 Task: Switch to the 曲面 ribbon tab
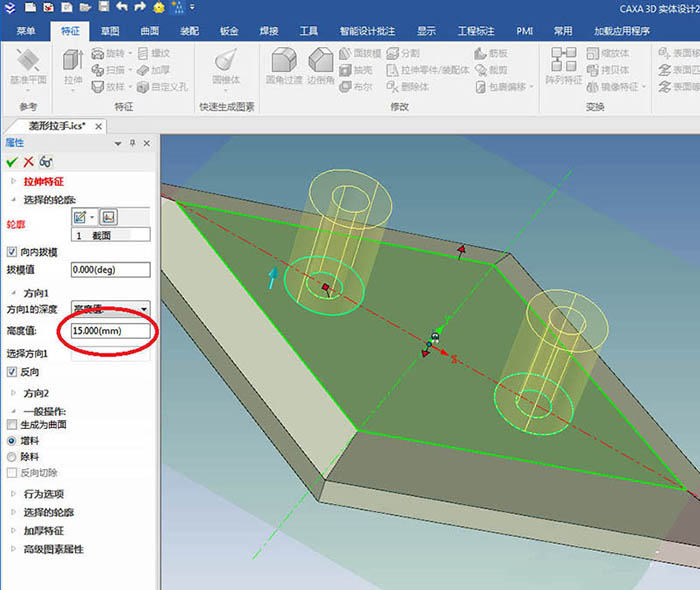150,31
